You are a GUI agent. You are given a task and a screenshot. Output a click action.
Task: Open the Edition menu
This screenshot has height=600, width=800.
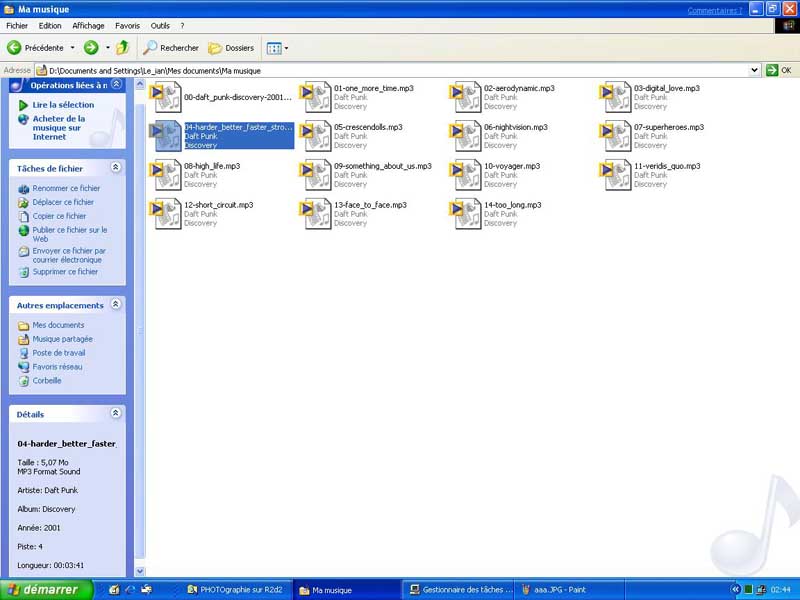pyautogui.click(x=50, y=26)
